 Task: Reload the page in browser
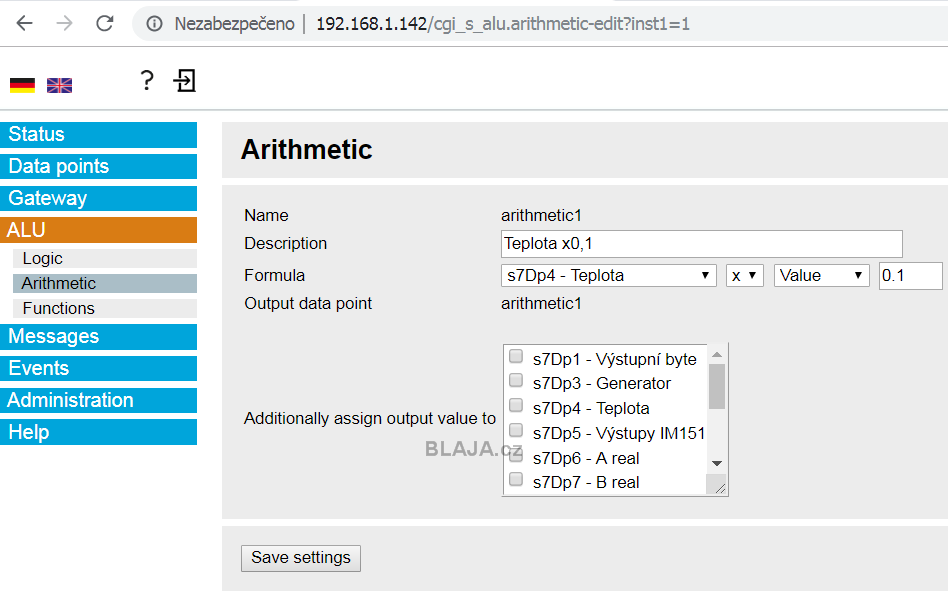pyautogui.click(x=105, y=24)
